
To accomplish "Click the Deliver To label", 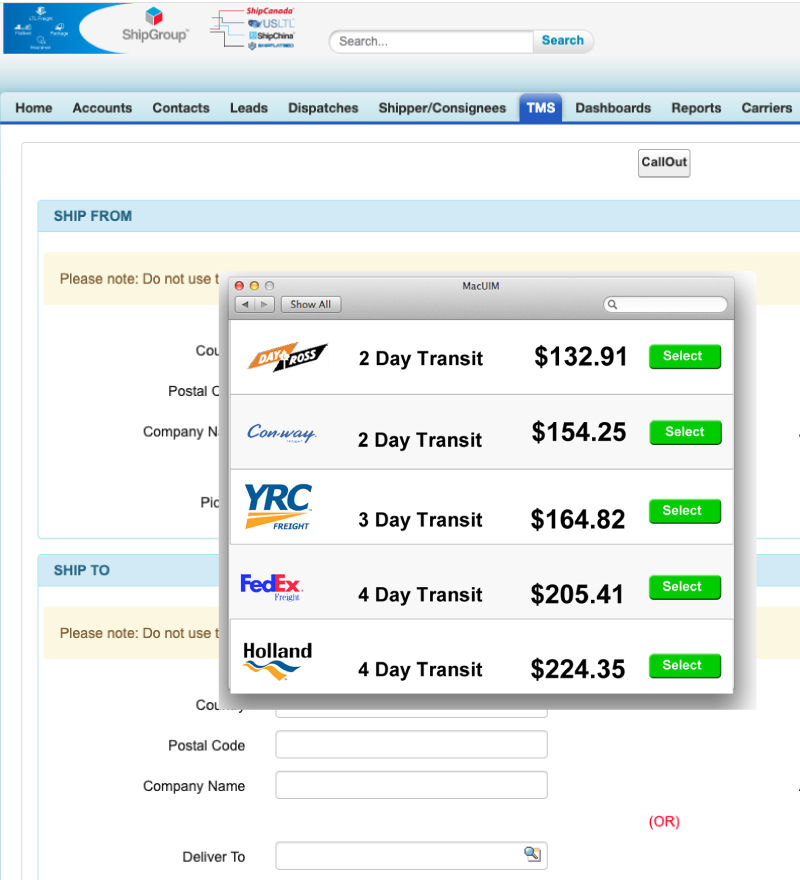I will point(213,857).
